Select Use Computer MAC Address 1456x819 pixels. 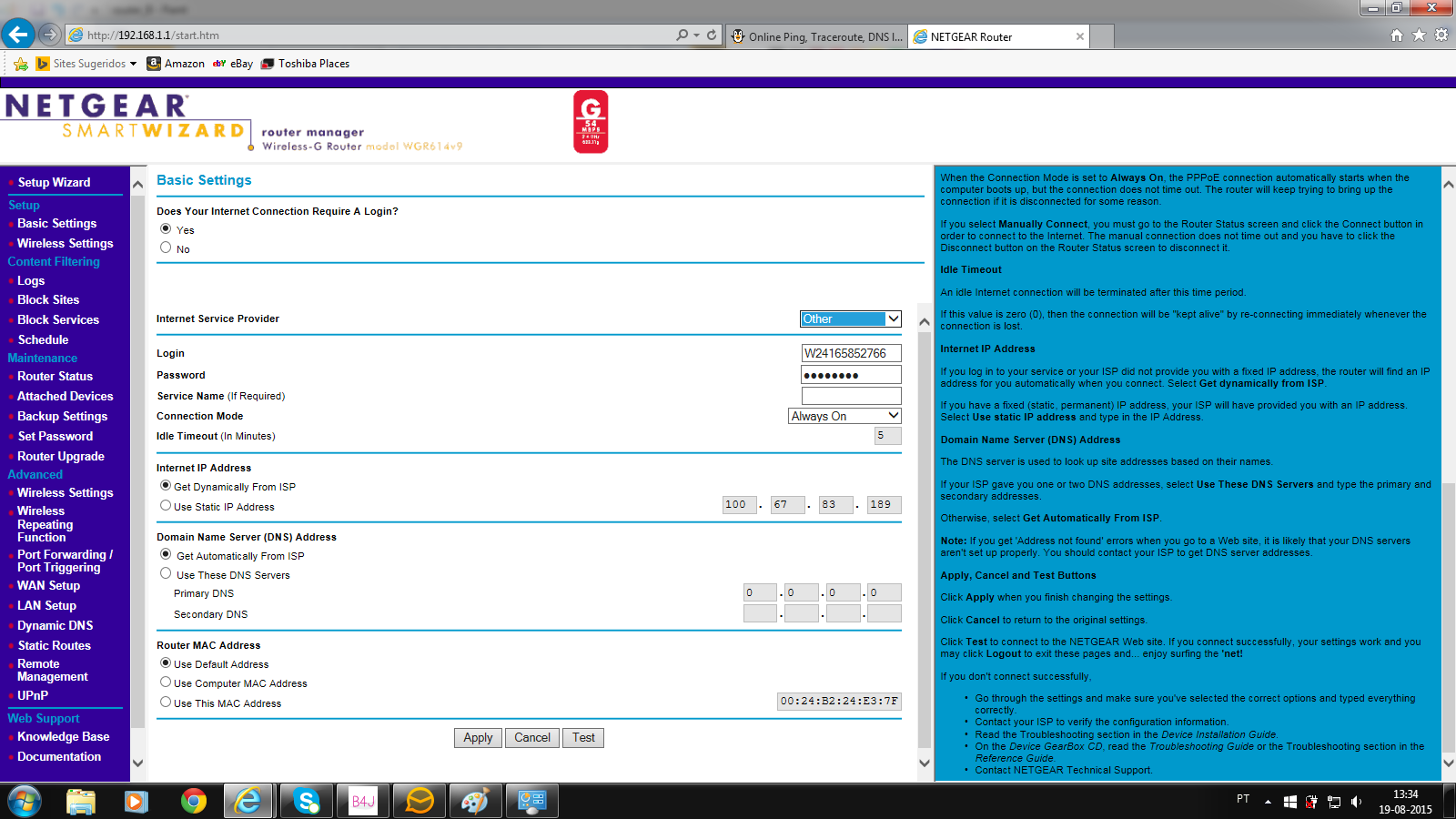pos(166,682)
